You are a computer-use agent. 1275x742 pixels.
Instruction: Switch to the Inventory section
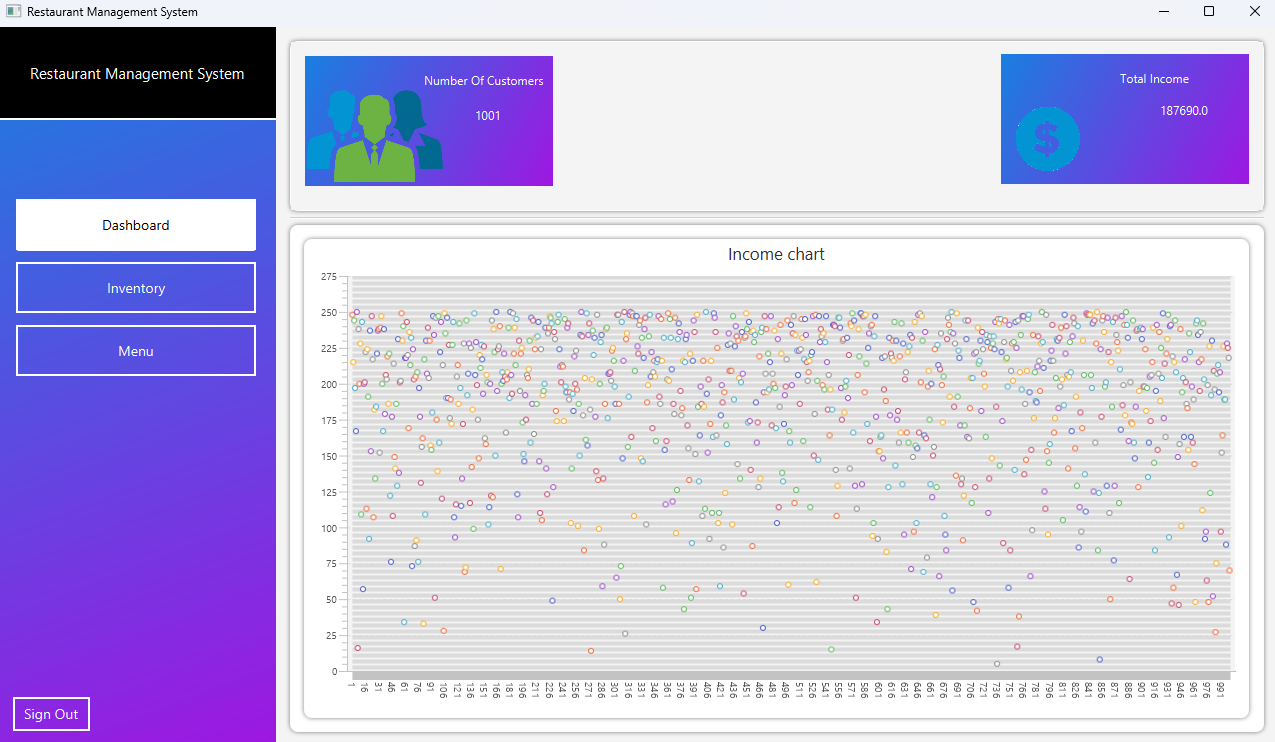(x=135, y=287)
